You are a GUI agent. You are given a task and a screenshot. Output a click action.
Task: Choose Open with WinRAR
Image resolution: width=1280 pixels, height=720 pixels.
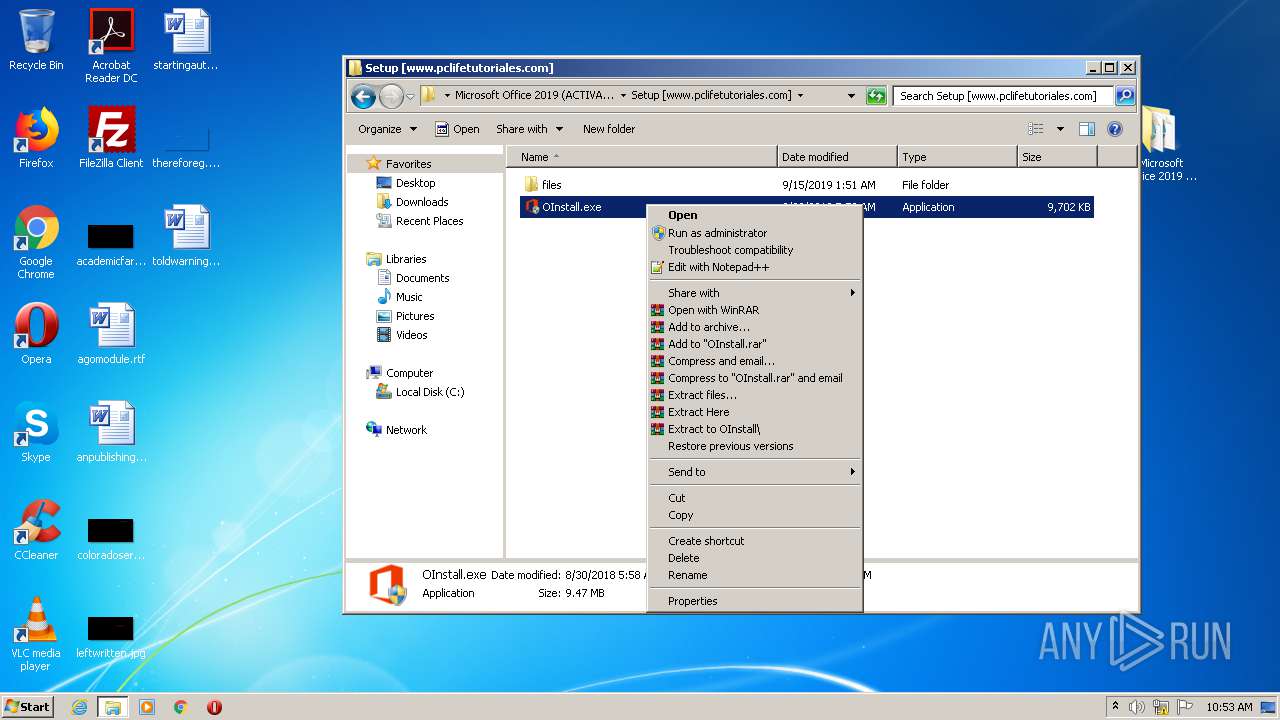(754, 310)
